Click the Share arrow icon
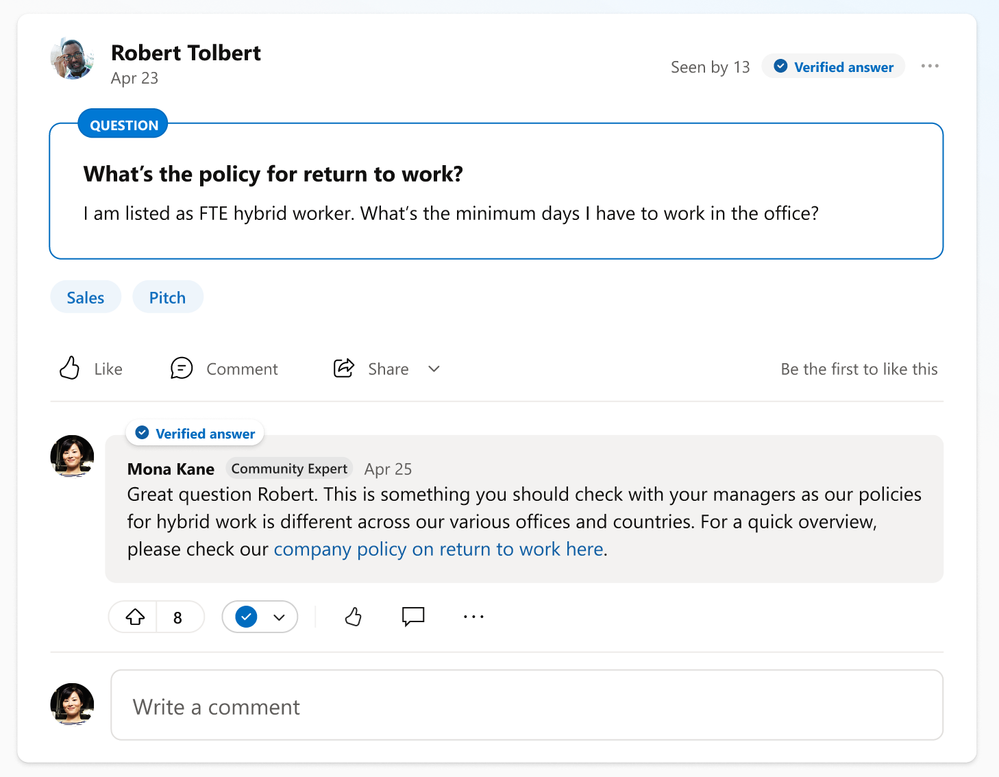The height and width of the screenshot is (777, 999). [344, 369]
